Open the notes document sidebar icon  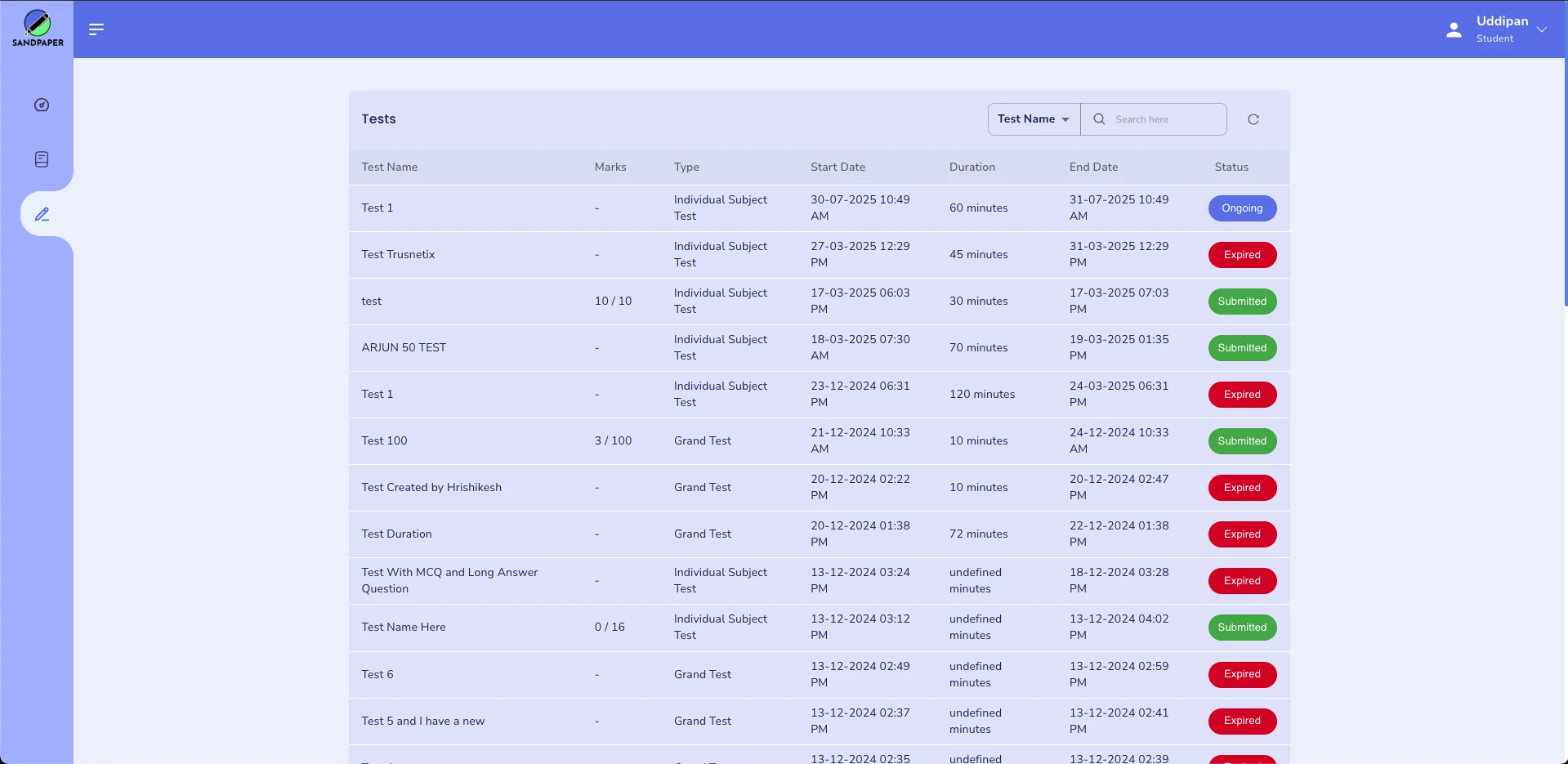(x=42, y=159)
